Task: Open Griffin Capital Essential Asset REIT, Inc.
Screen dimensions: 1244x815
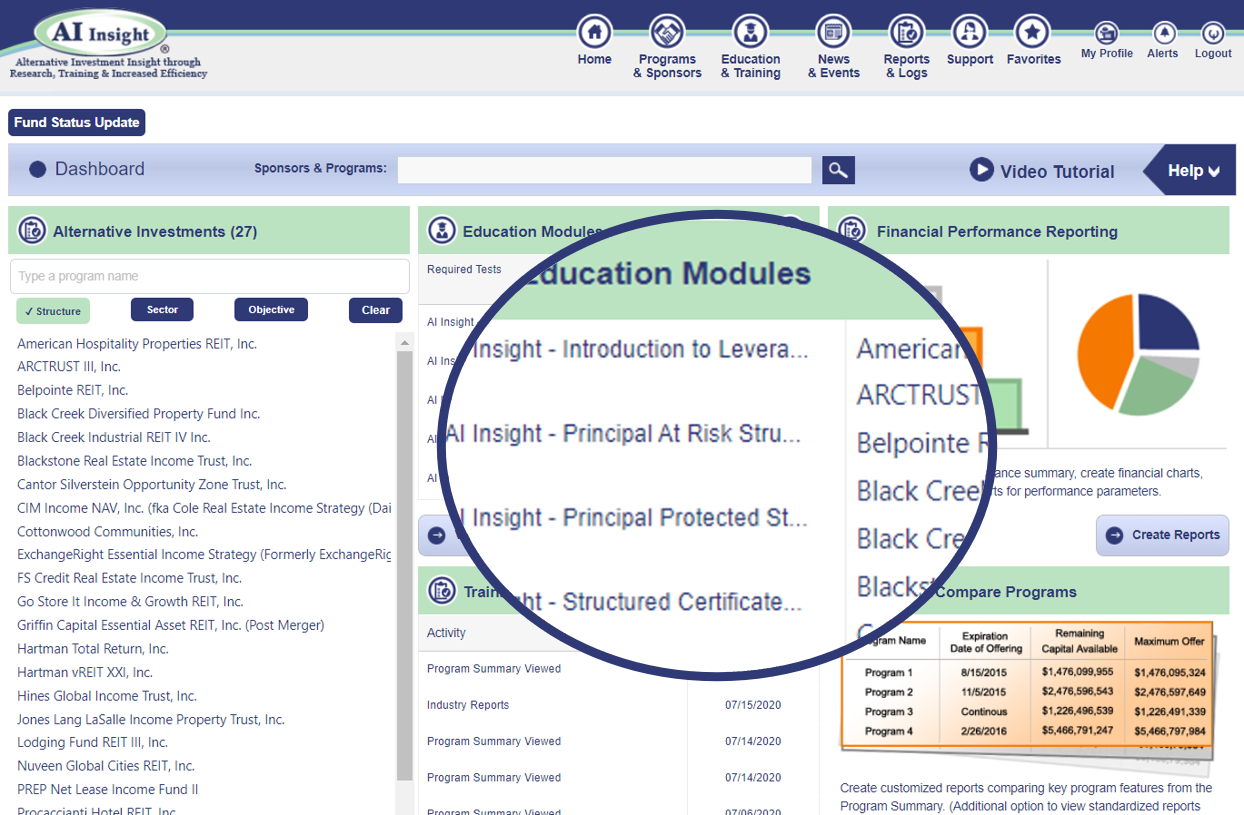Action: 171,625
